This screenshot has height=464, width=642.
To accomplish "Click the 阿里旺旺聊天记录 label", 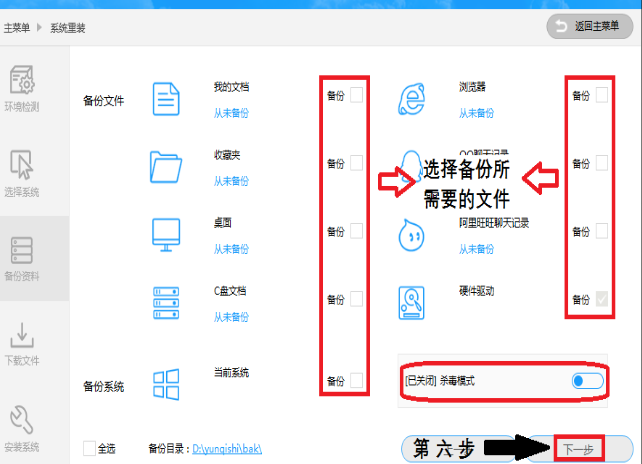I will [x=494, y=223].
